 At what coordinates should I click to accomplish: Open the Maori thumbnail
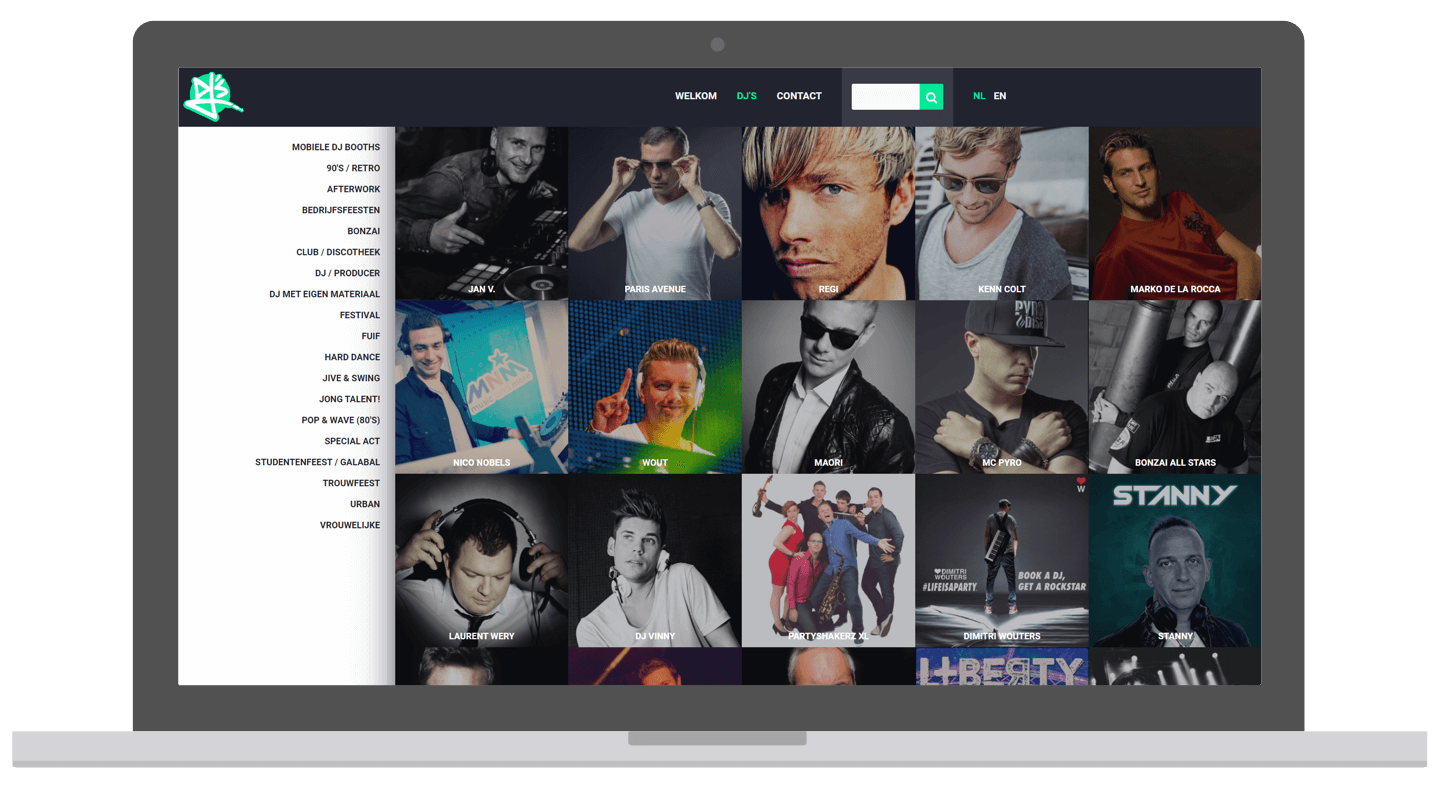pyautogui.click(x=828, y=387)
